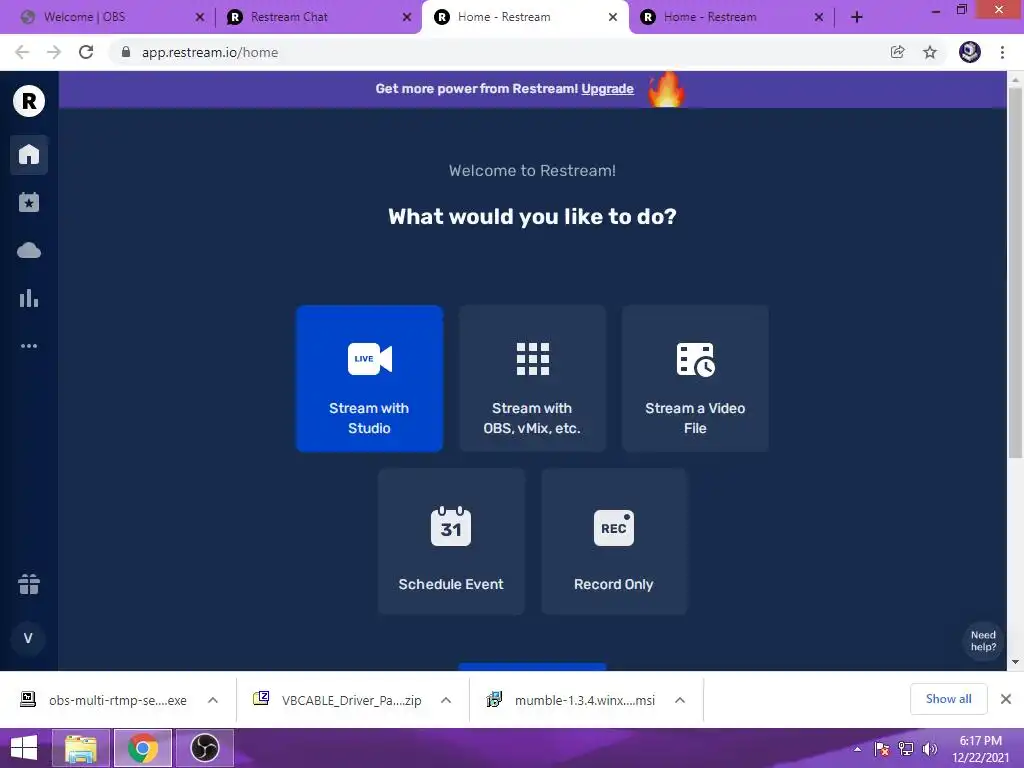Open the Windows Start menu
This screenshot has height=768, width=1024.
point(24,748)
